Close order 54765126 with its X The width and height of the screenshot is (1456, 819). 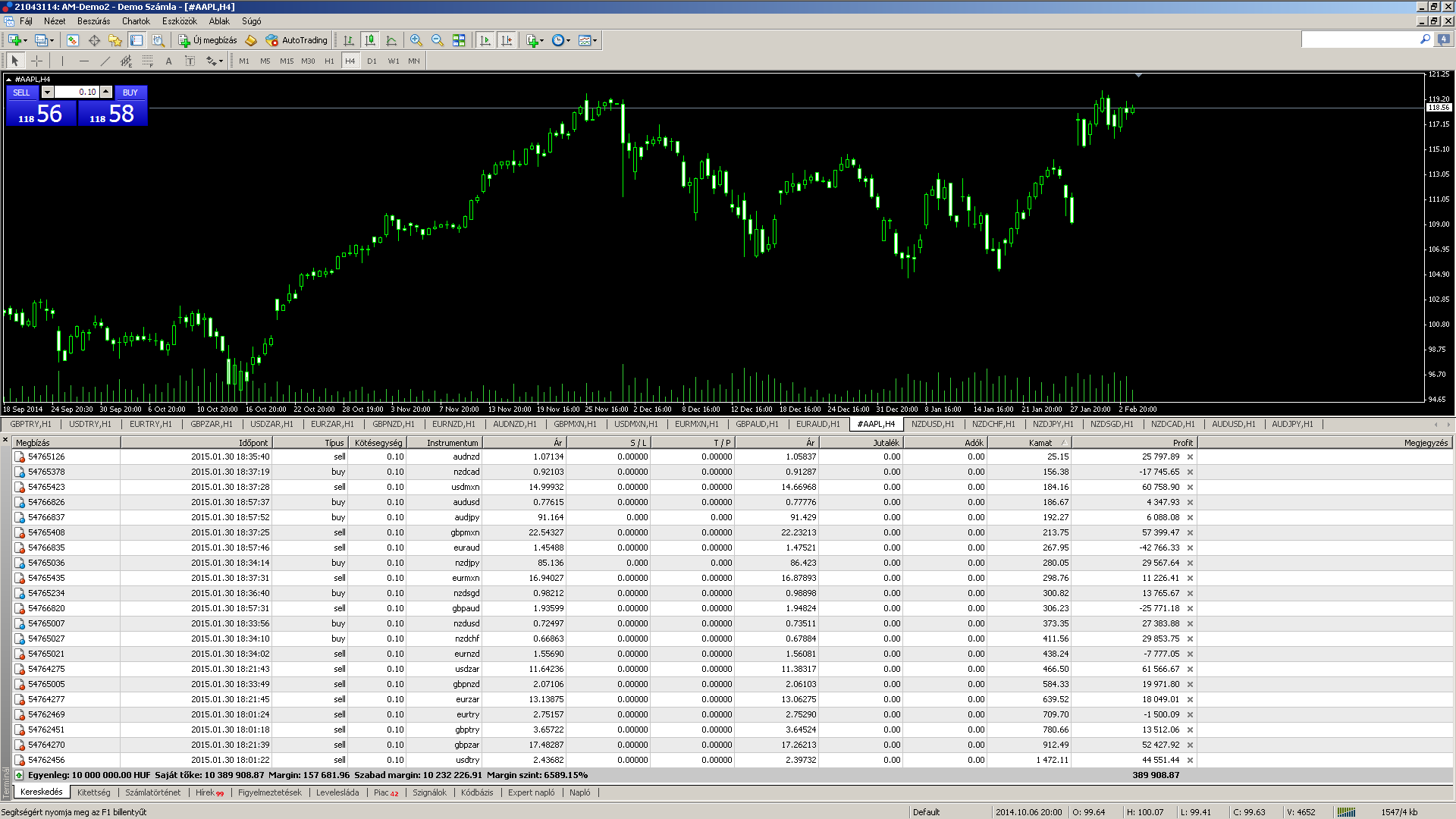click(1190, 457)
